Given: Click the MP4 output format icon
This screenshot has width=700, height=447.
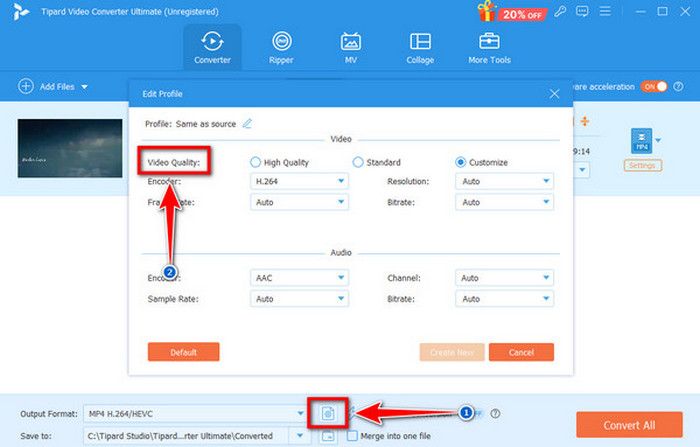Looking at the screenshot, I should 642,141.
